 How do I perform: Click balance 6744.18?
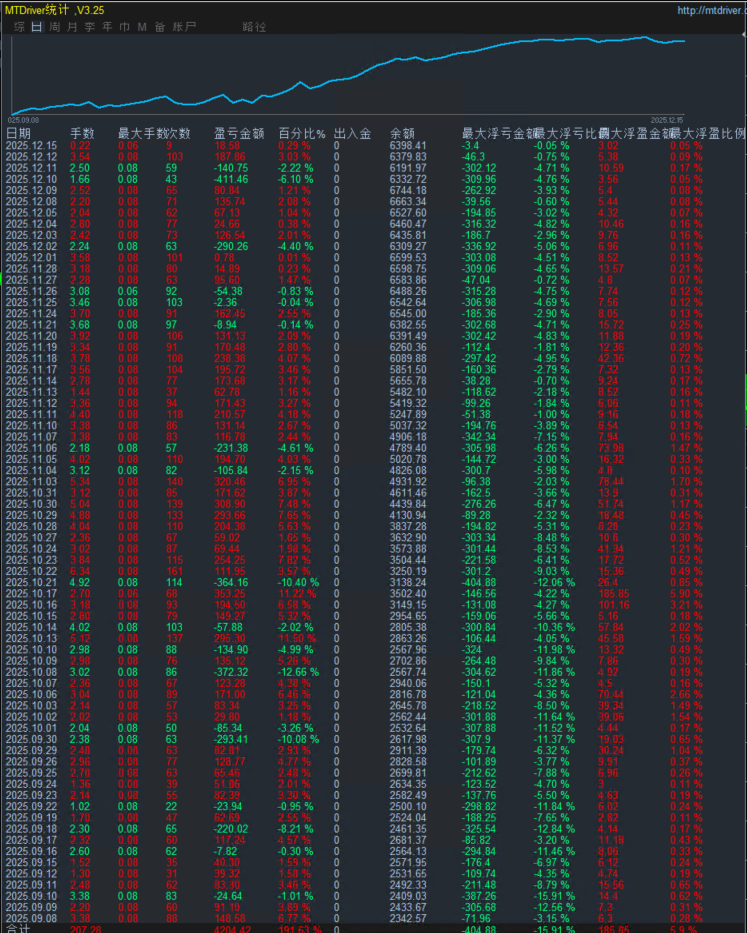(408, 190)
